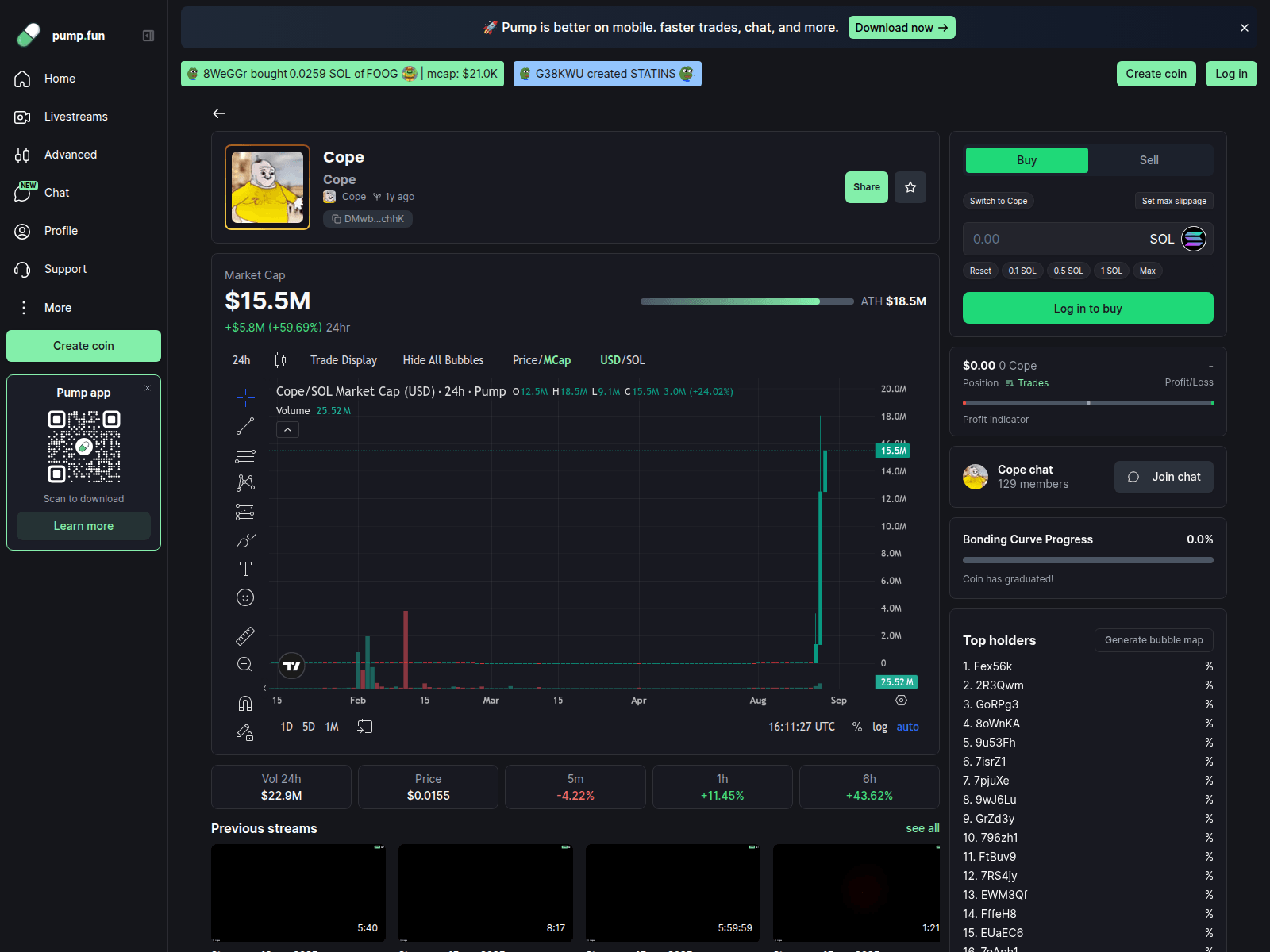Screen dimensions: 1270x952
Task: Favorite Cope with star icon
Action: pos(910,187)
